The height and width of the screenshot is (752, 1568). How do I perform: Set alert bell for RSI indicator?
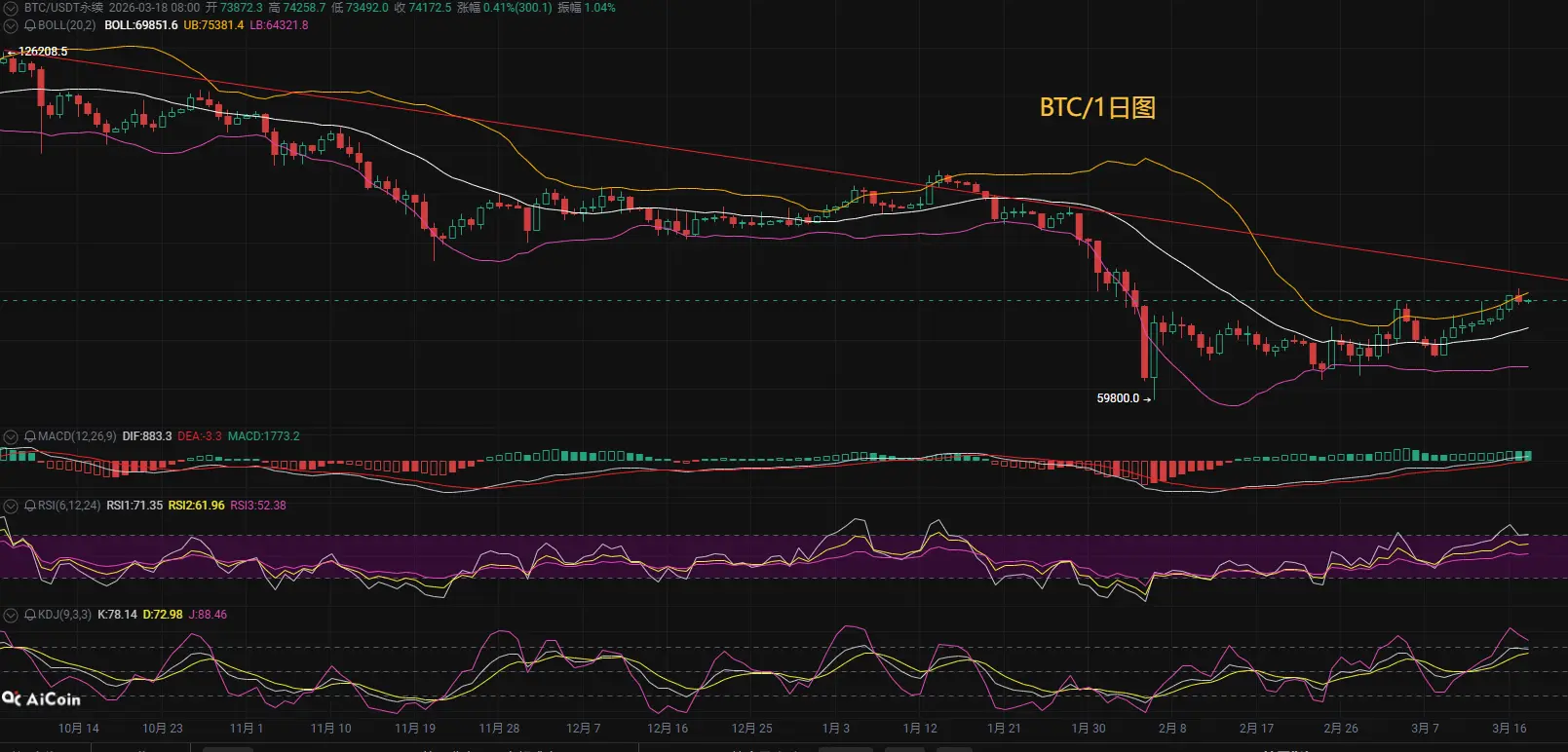coord(30,506)
